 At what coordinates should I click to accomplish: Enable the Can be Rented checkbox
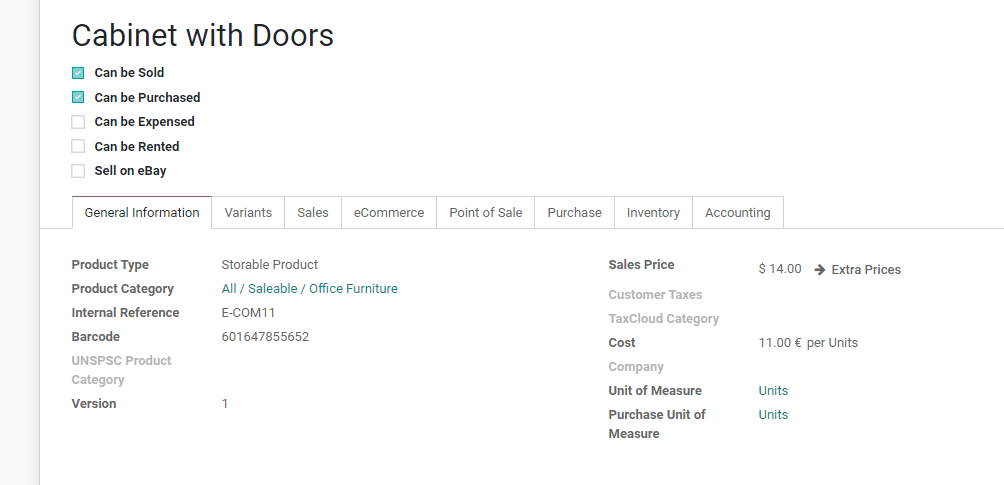78,147
